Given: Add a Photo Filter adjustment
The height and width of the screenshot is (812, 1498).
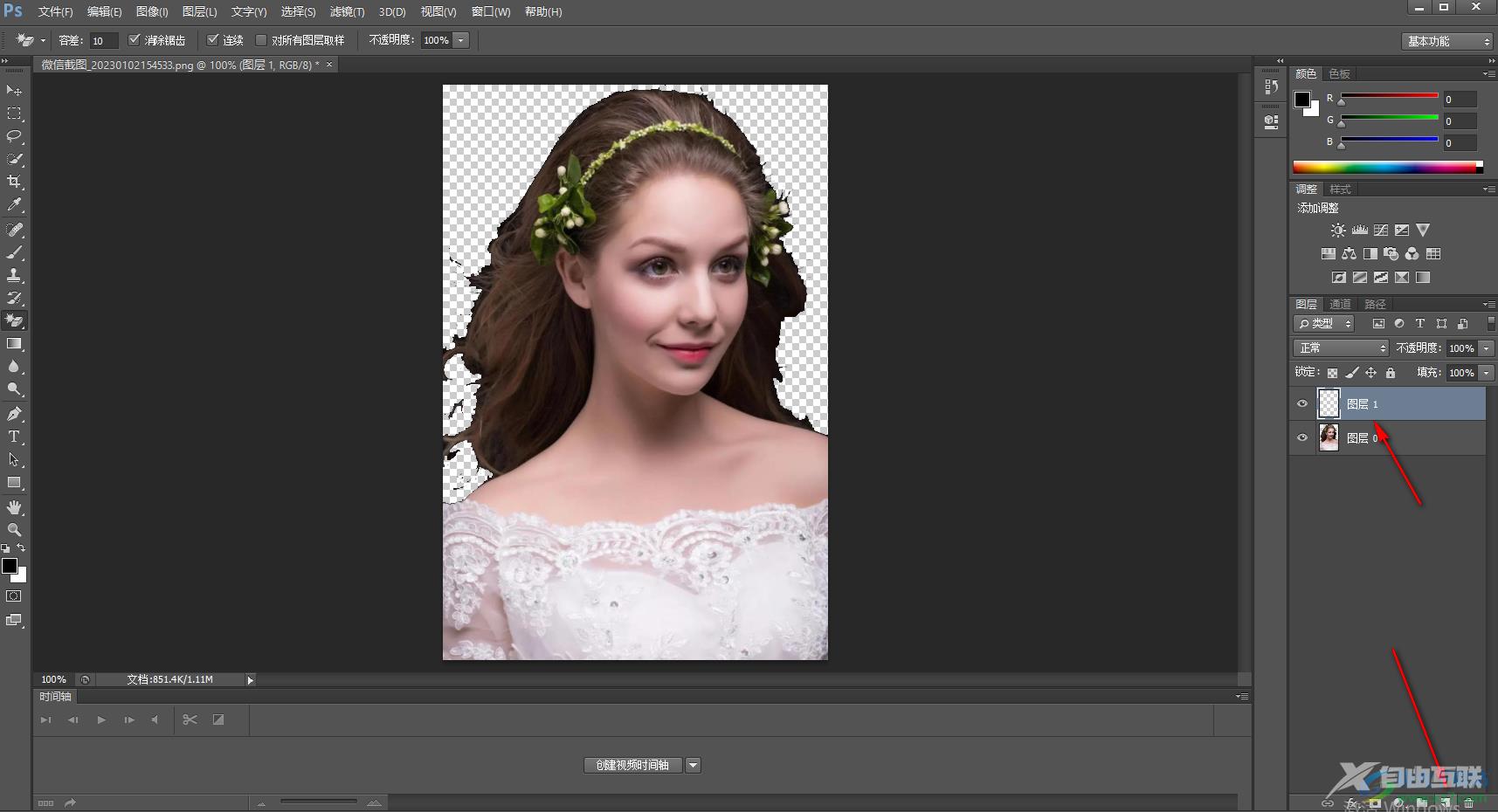Looking at the screenshot, I should coord(1391,254).
